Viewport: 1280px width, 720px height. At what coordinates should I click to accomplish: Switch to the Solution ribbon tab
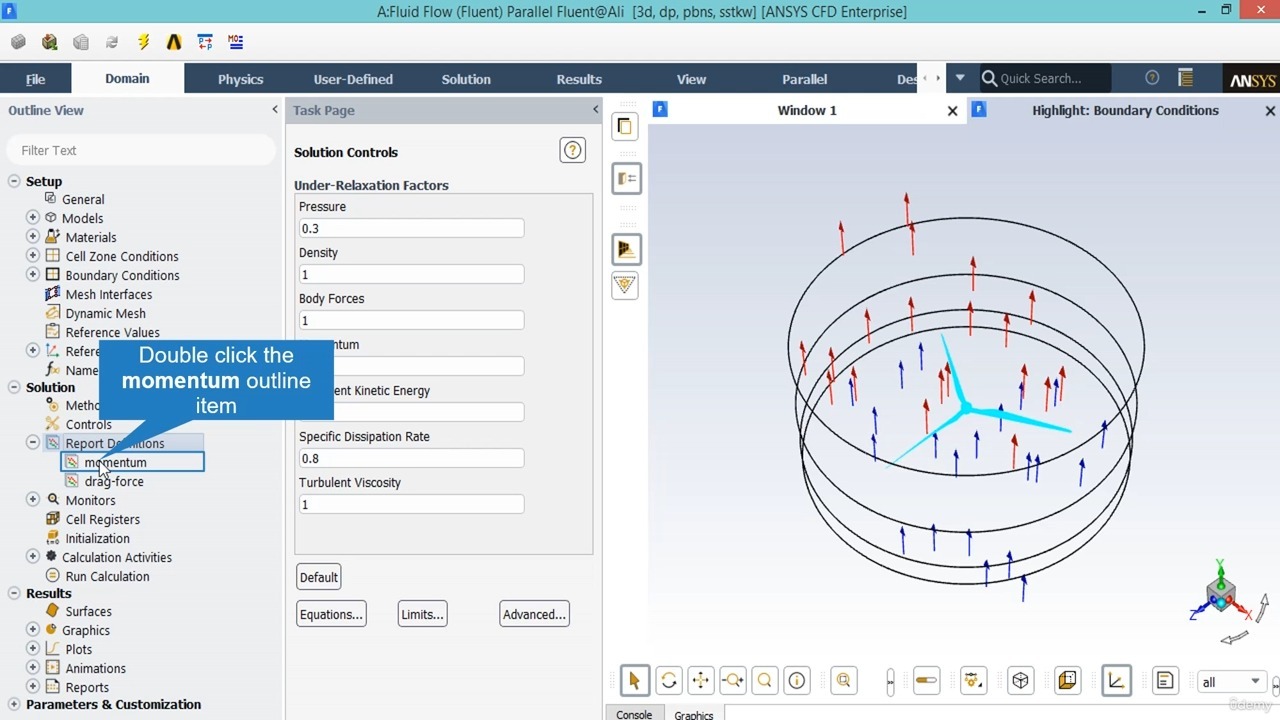[466, 79]
